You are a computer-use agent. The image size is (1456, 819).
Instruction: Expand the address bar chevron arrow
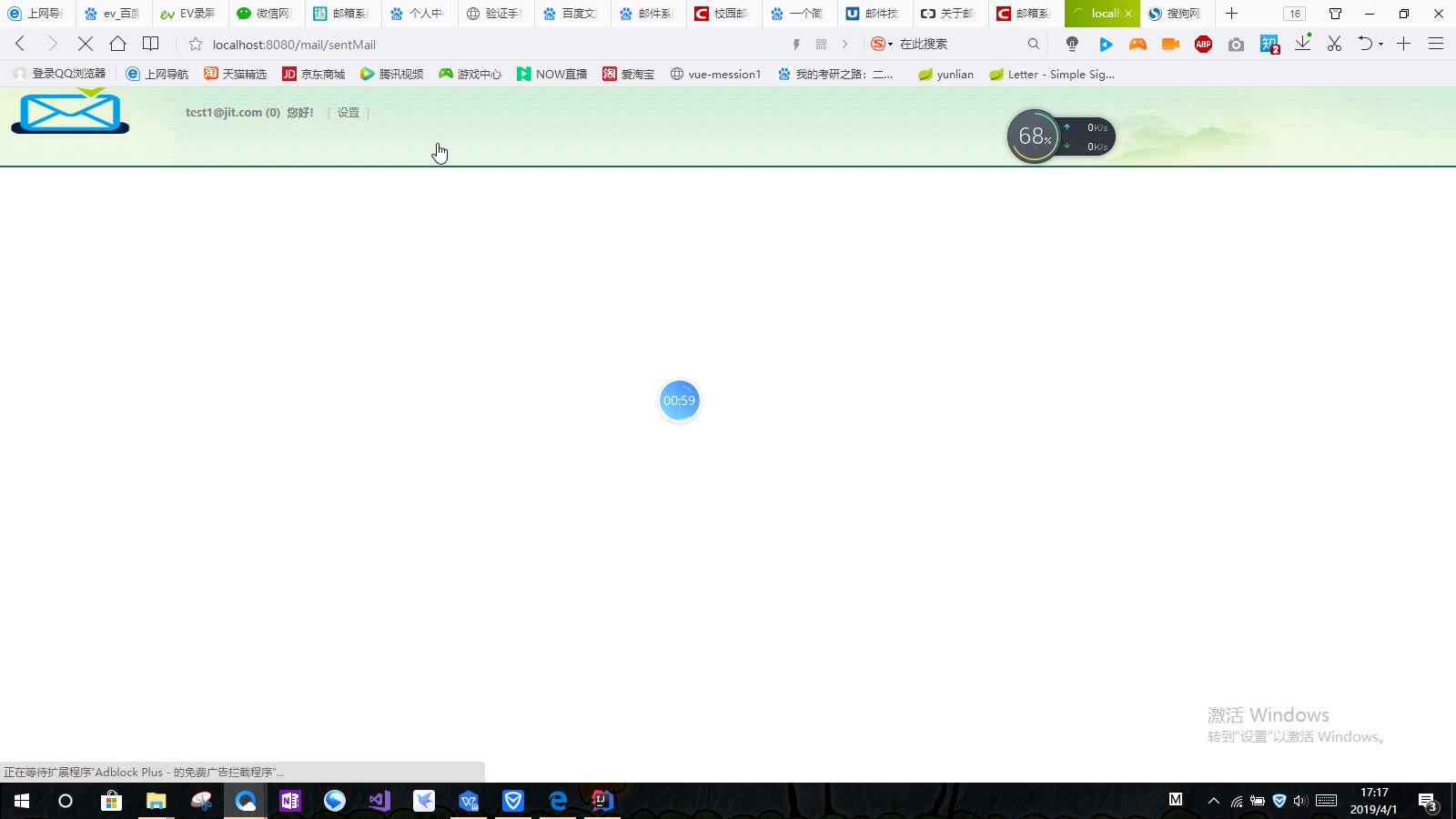click(844, 44)
